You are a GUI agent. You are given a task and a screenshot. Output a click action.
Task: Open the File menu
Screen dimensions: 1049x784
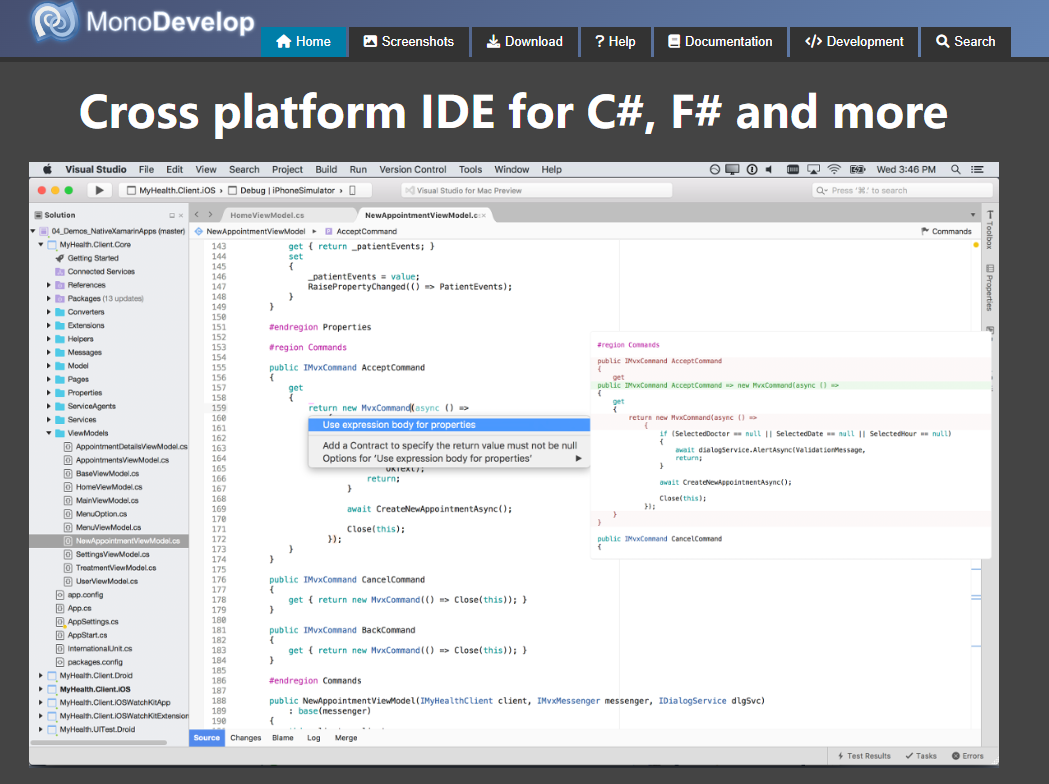point(147,169)
